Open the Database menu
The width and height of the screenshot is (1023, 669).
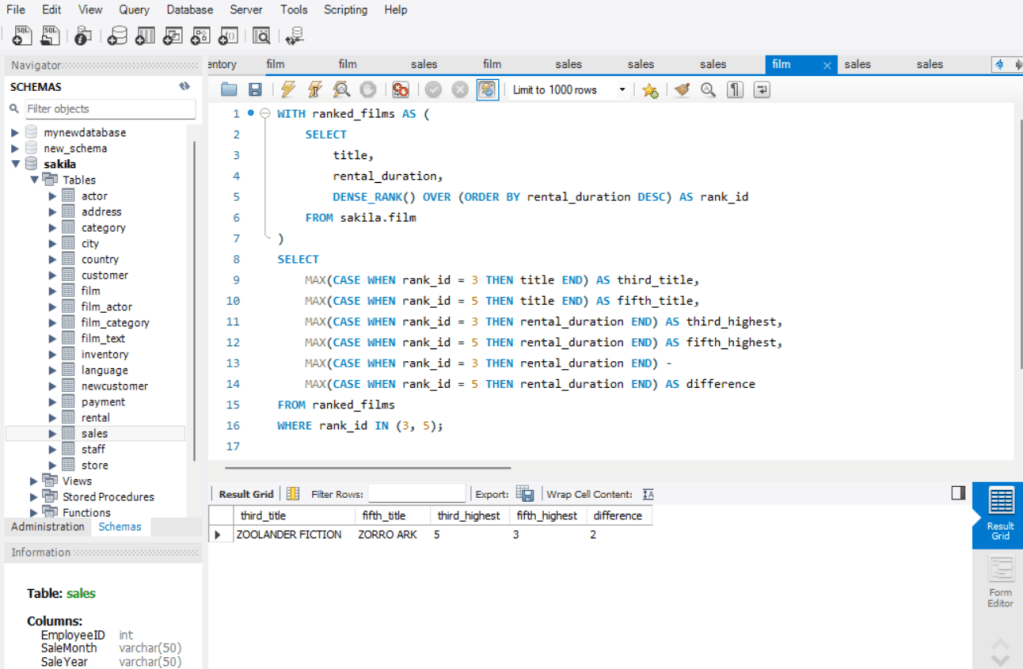(189, 10)
